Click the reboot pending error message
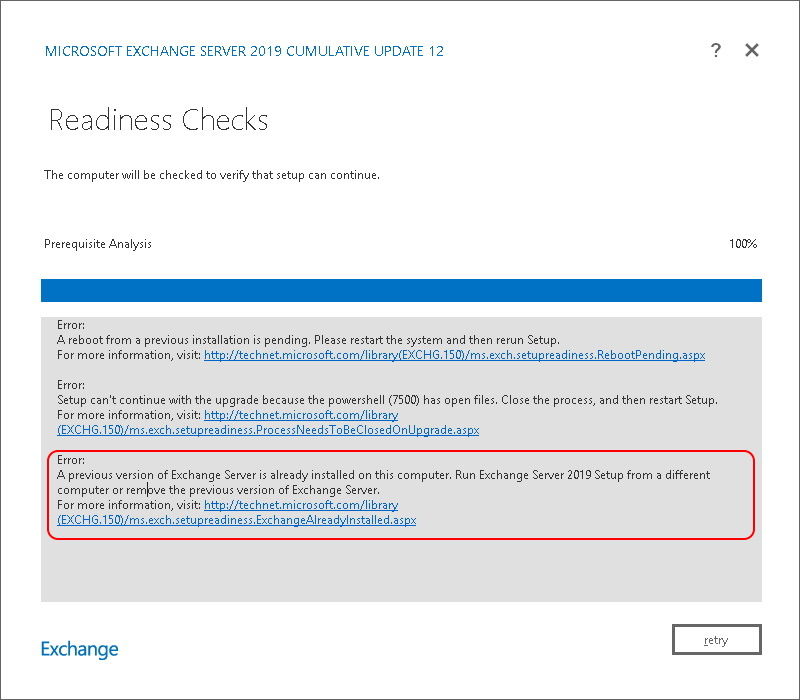 (x=308, y=340)
